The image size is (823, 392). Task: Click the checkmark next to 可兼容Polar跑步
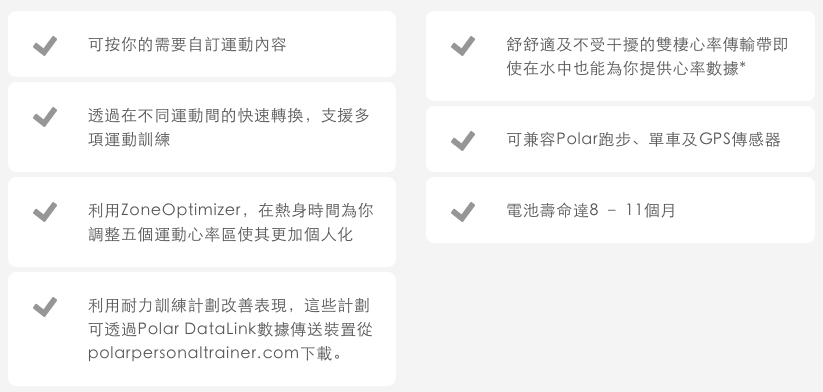tap(463, 141)
